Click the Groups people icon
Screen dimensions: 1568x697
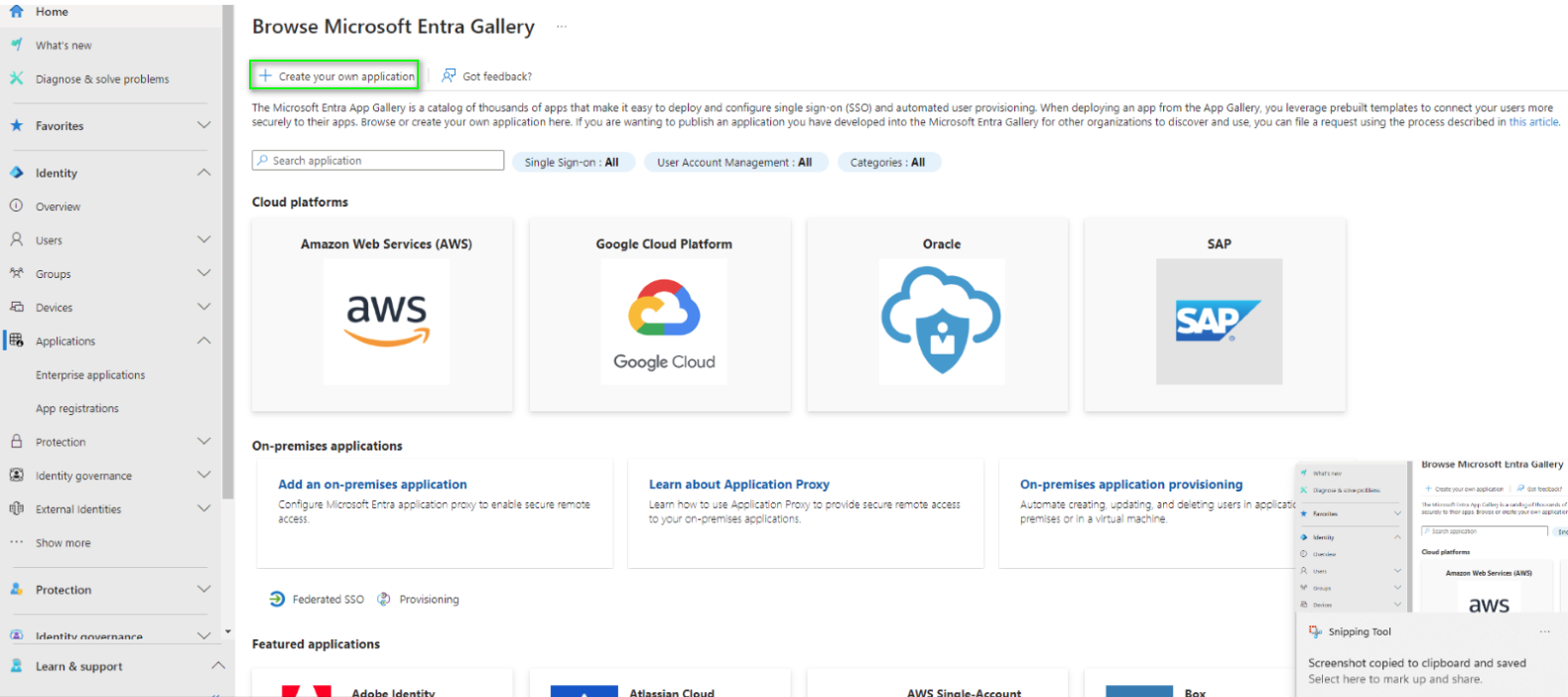tap(16, 273)
